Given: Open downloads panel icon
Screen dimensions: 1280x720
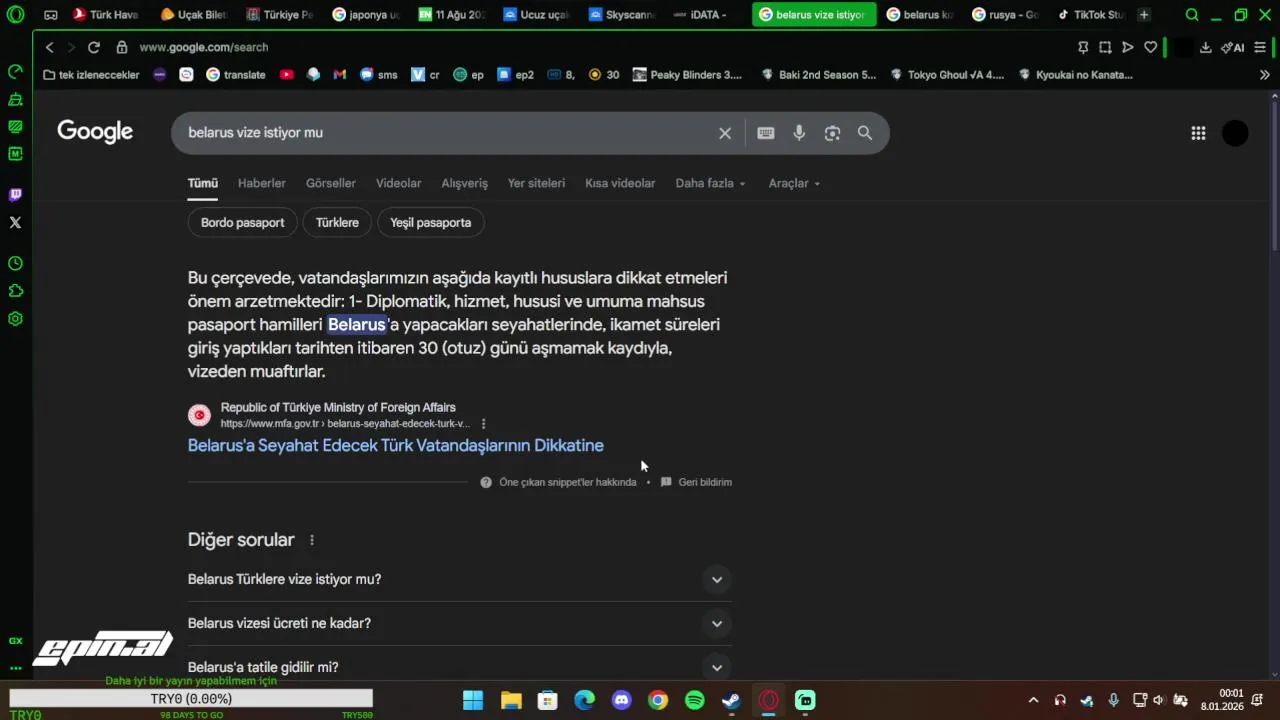Looking at the screenshot, I should click(1205, 47).
